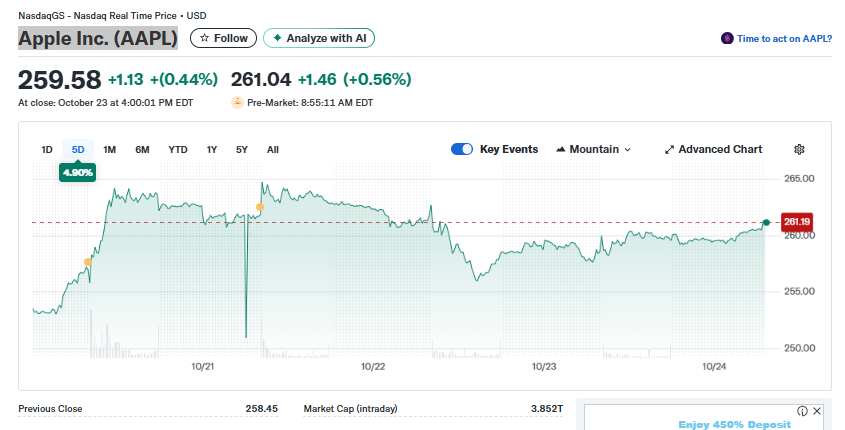845x430 pixels.
Task: Show the 5Y price history
Action: 242,149
